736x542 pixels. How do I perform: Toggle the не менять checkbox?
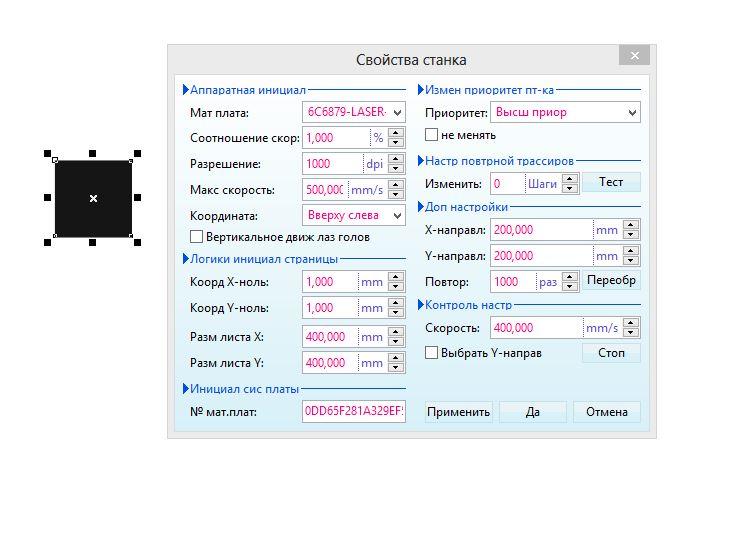click(x=432, y=135)
